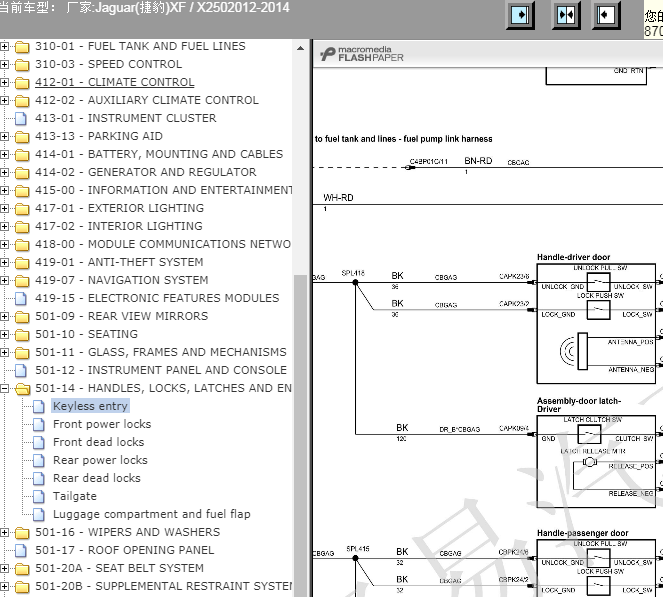663x597 pixels.
Task: Click page icon beside 413-01 Instrument Cluster
Action: 21,118
